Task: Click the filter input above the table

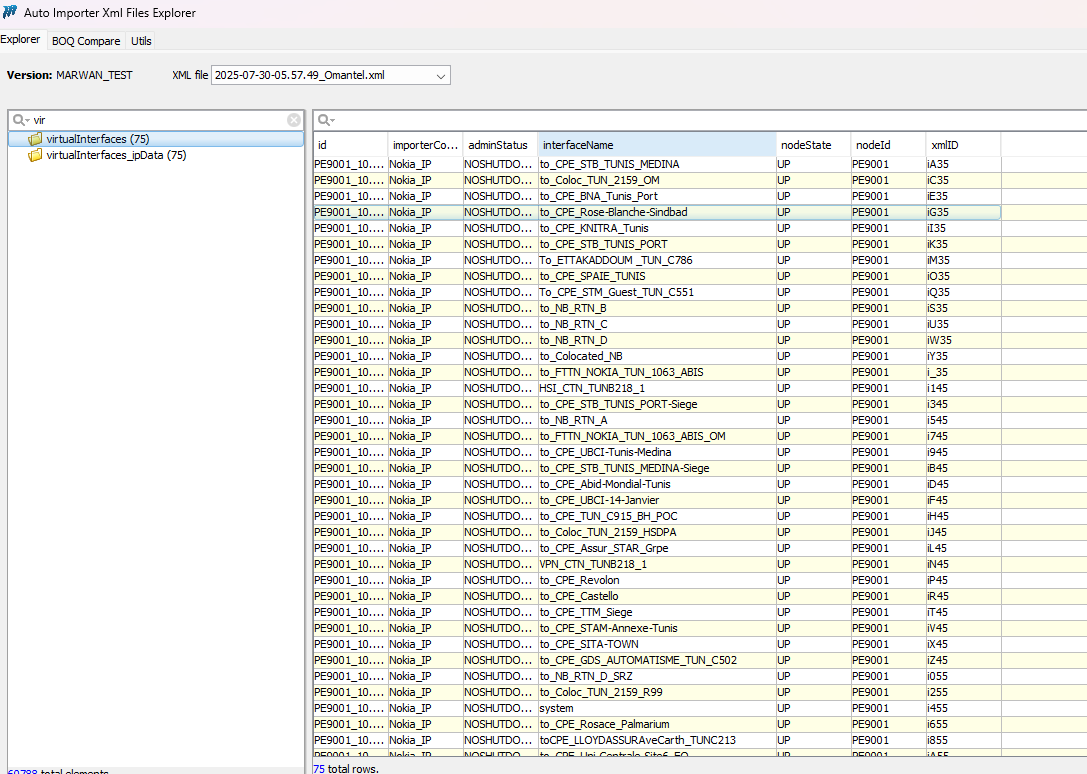Action: pyautogui.click(x=700, y=120)
